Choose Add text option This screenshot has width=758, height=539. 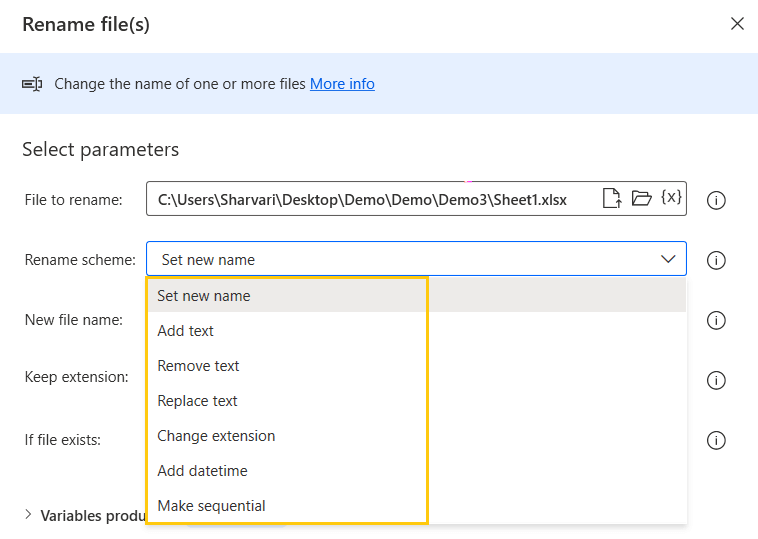point(416,331)
